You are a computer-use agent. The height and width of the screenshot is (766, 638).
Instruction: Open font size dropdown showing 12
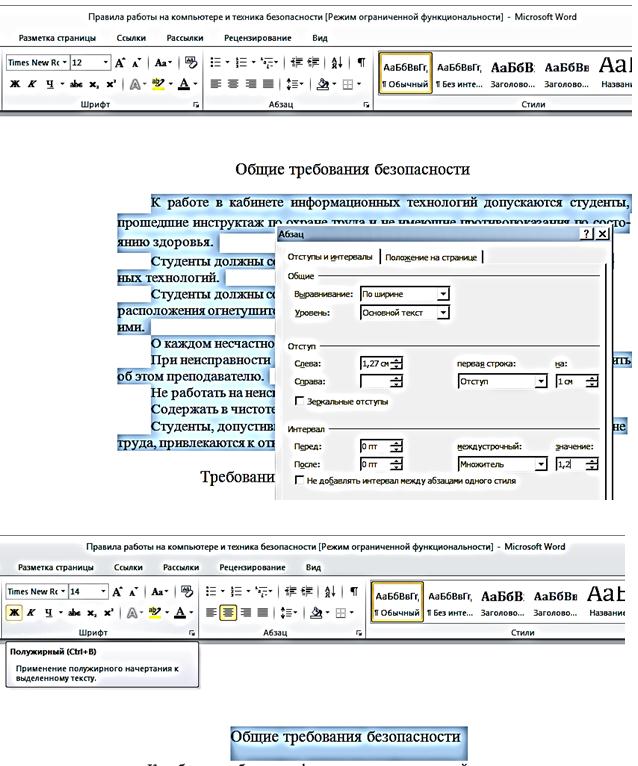click(x=106, y=63)
